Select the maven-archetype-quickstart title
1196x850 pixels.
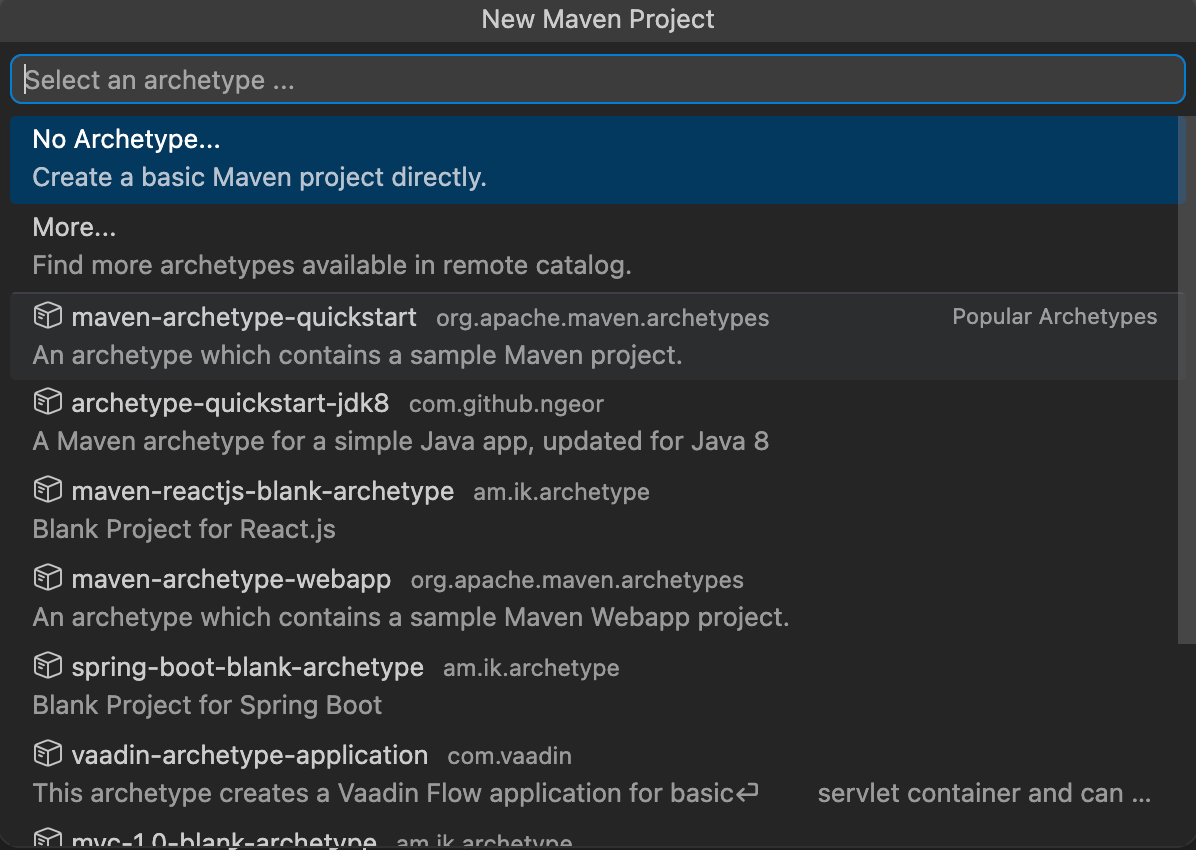tap(244, 317)
